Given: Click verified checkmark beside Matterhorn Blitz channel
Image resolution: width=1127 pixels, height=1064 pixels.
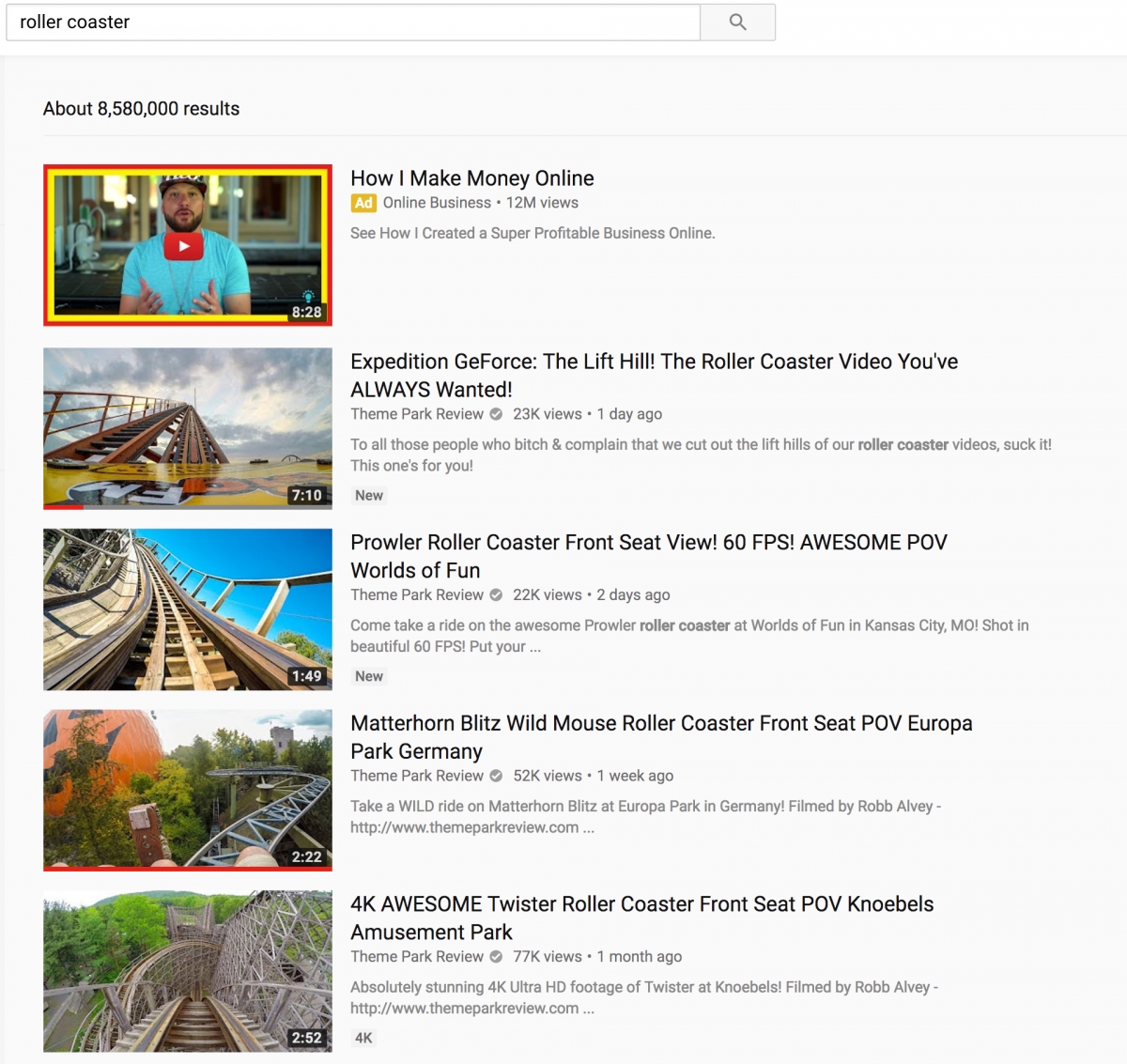Looking at the screenshot, I should 496,776.
